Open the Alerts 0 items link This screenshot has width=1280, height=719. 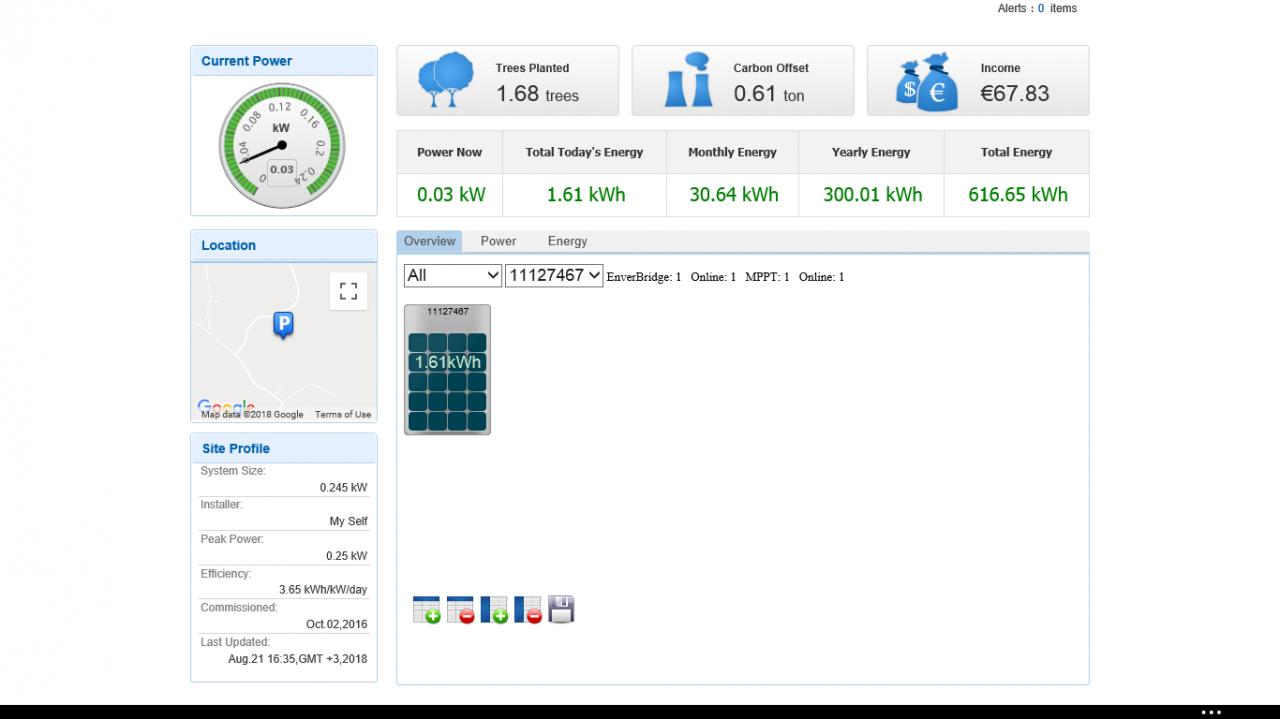pos(1037,8)
